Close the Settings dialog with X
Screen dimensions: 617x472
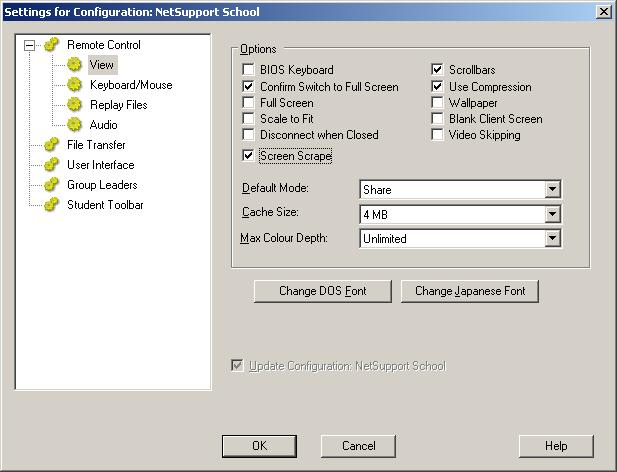604,12
